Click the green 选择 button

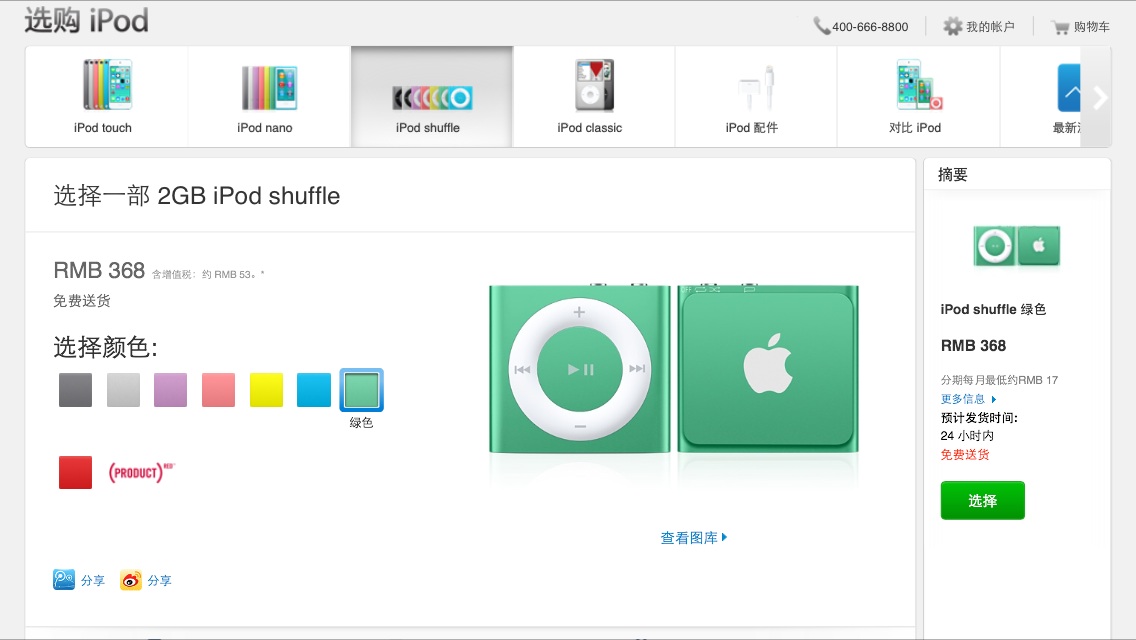coord(982,500)
